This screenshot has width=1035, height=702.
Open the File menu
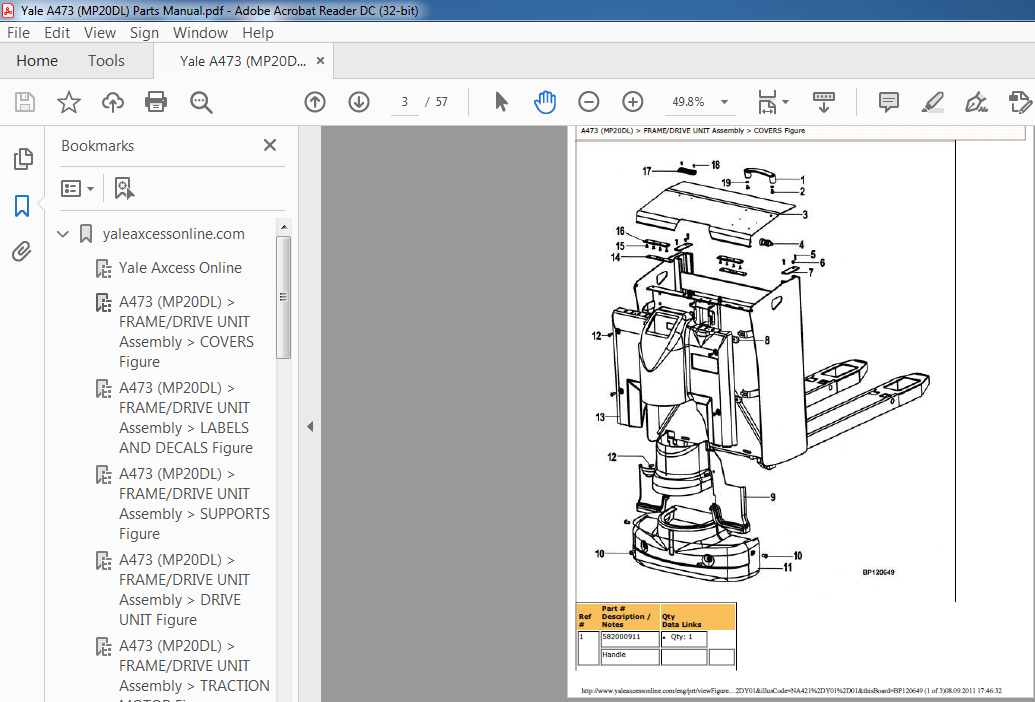click(x=18, y=32)
